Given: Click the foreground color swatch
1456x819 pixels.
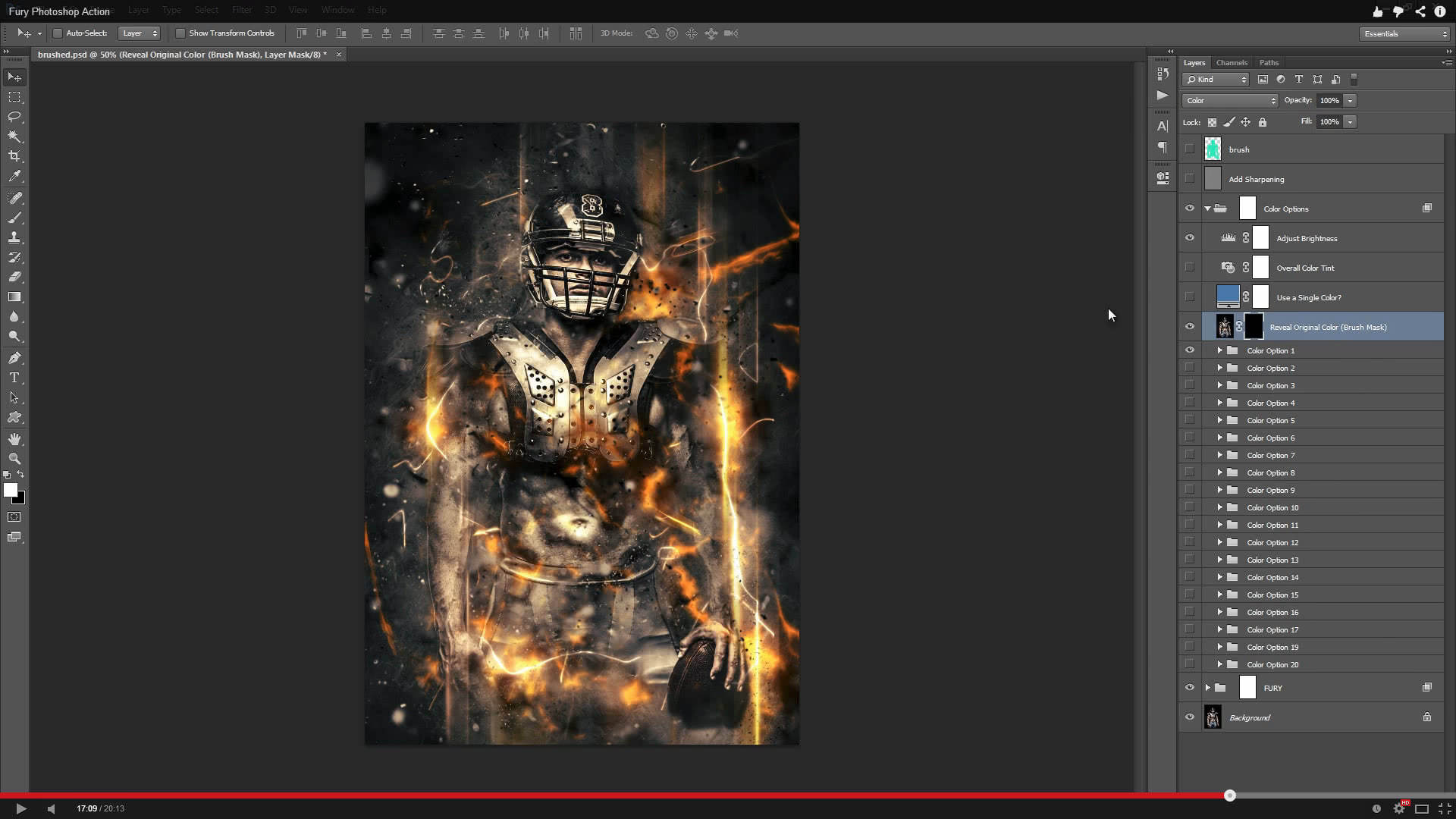Looking at the screenshot, I should pos(11,490).
